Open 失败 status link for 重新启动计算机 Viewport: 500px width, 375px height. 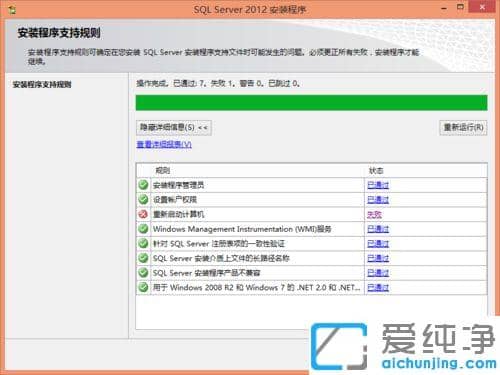[374, 214]
